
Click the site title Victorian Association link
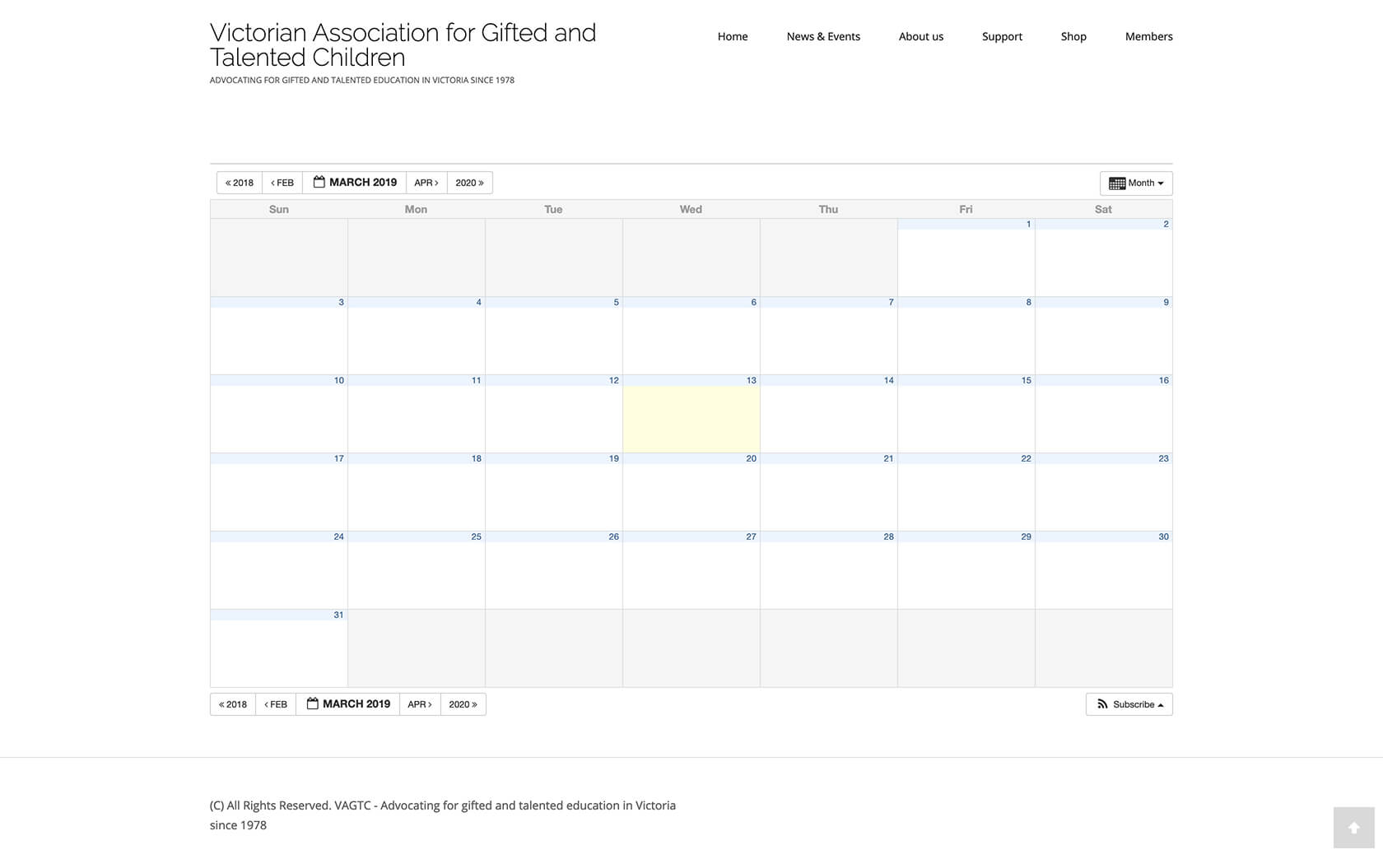coord(403,45)
